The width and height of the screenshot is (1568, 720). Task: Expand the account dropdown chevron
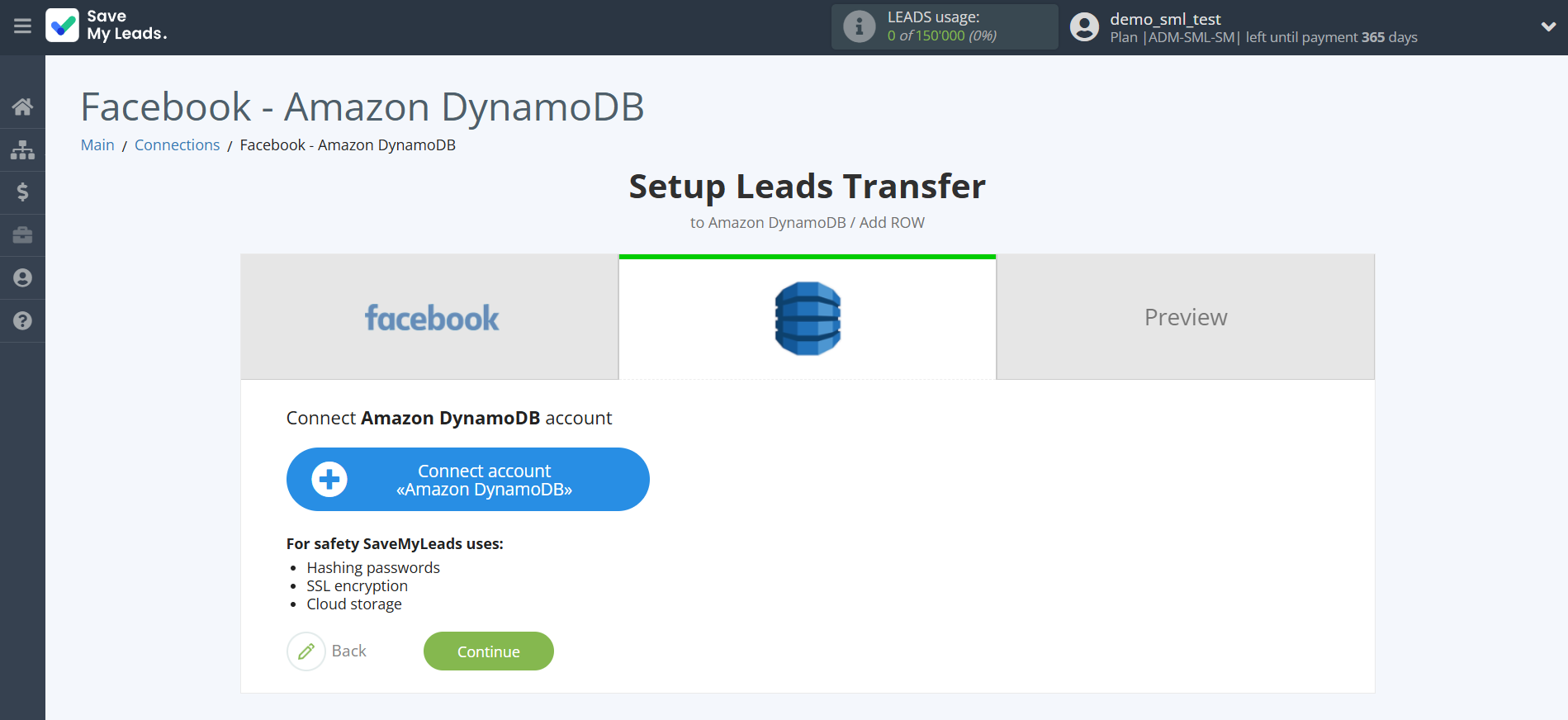[1548, 26]
